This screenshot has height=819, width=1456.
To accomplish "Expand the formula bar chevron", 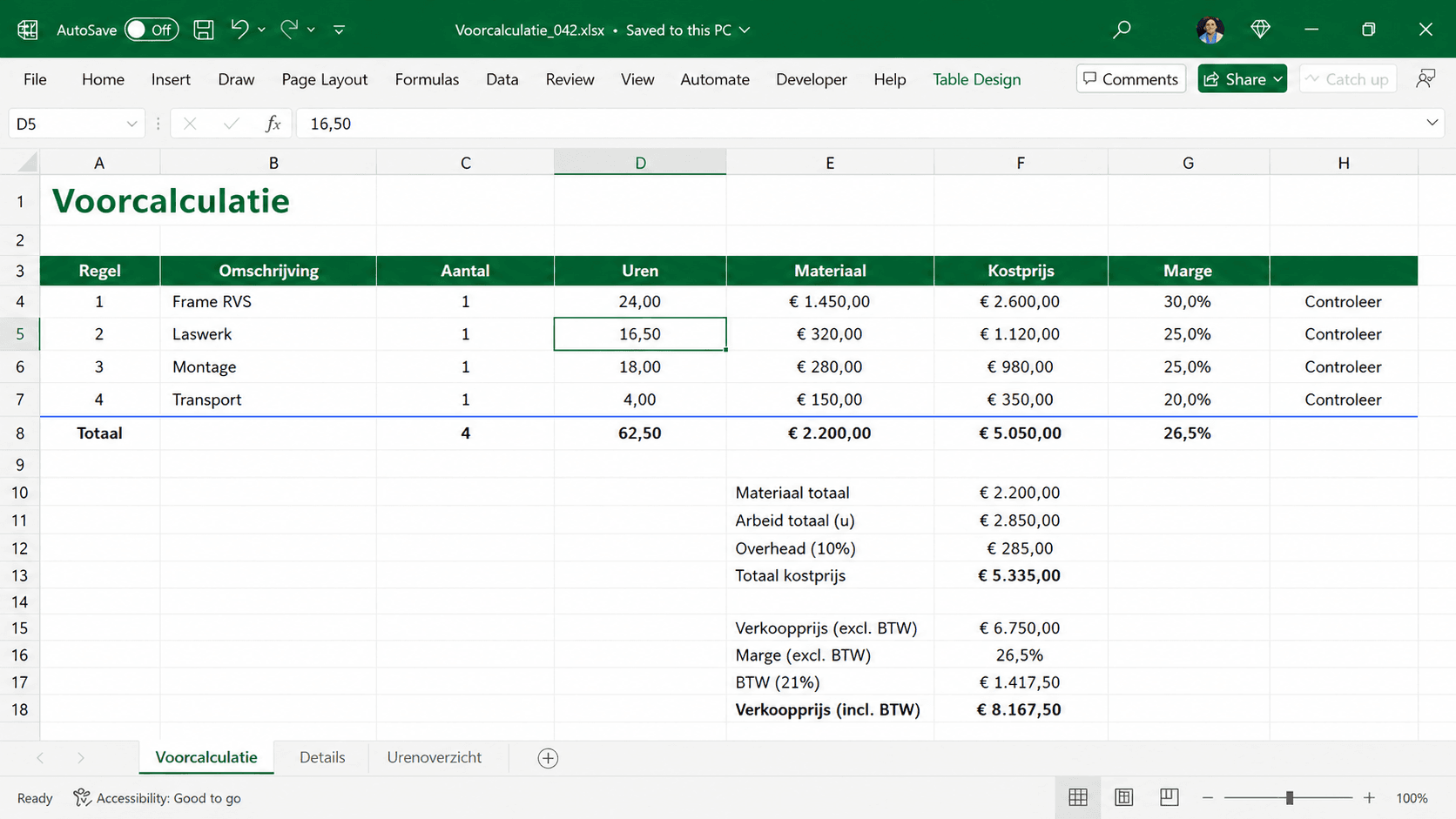I will 1432,123.
